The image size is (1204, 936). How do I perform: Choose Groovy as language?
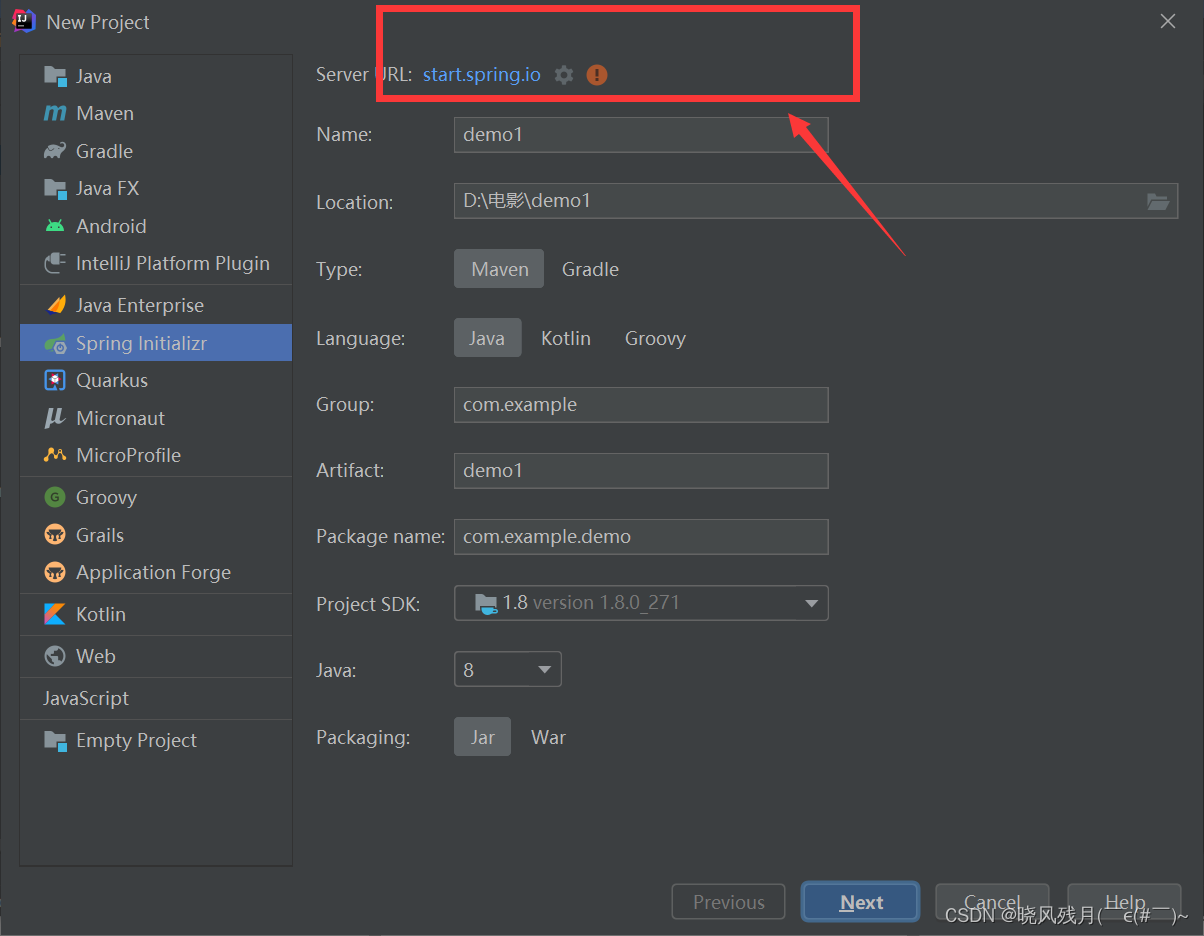[655, 338]
